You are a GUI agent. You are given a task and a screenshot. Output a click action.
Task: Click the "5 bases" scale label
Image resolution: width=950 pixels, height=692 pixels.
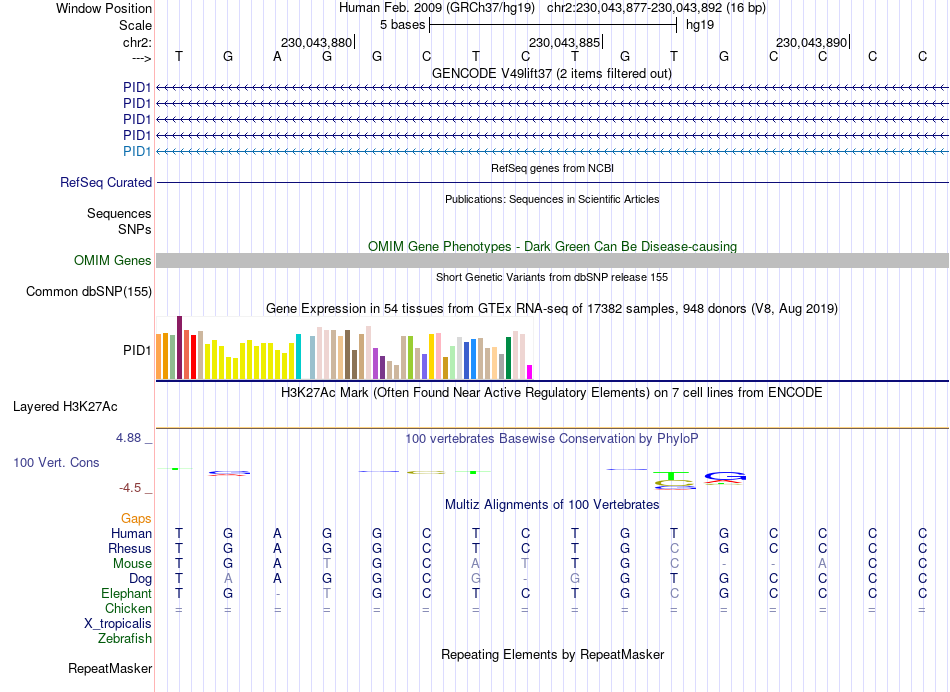pos(402,25)
